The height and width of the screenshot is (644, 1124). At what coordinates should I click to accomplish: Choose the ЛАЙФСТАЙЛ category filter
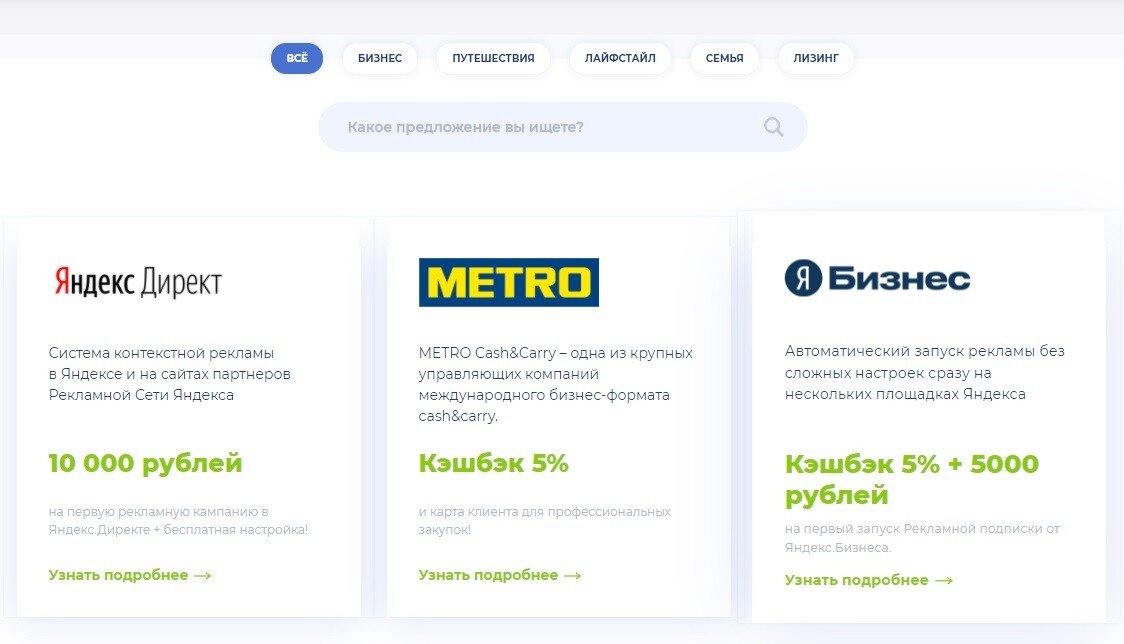click(x=620, y=58)
